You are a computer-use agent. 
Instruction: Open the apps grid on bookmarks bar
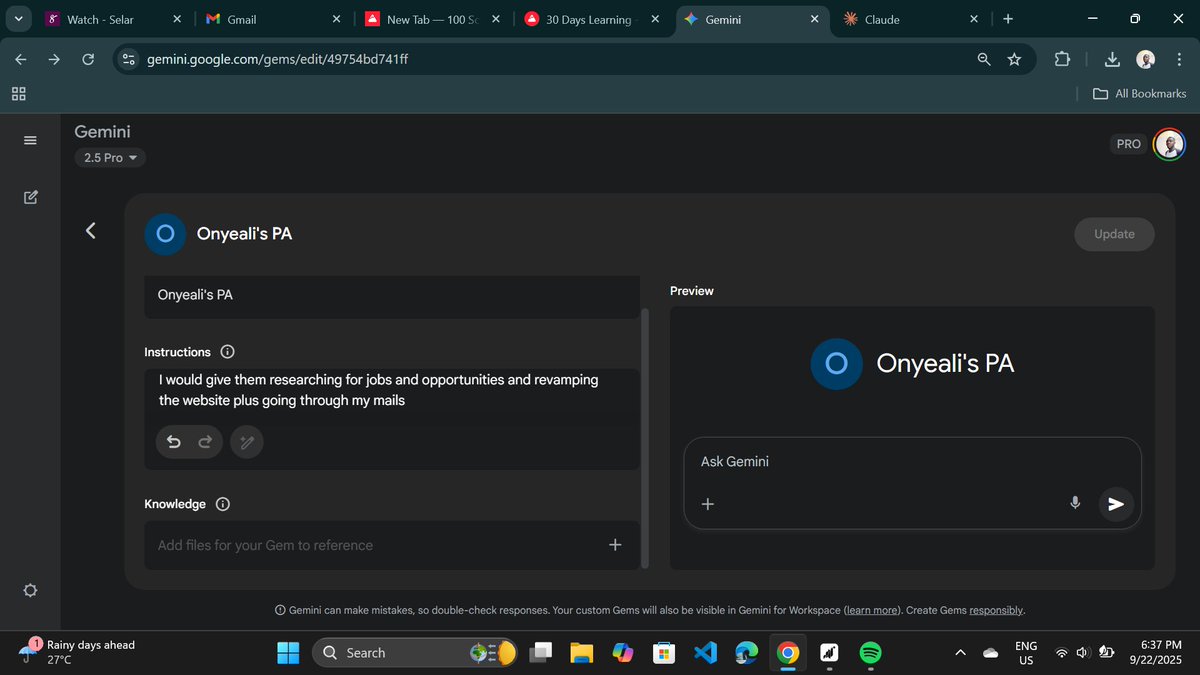coord(18,93)
